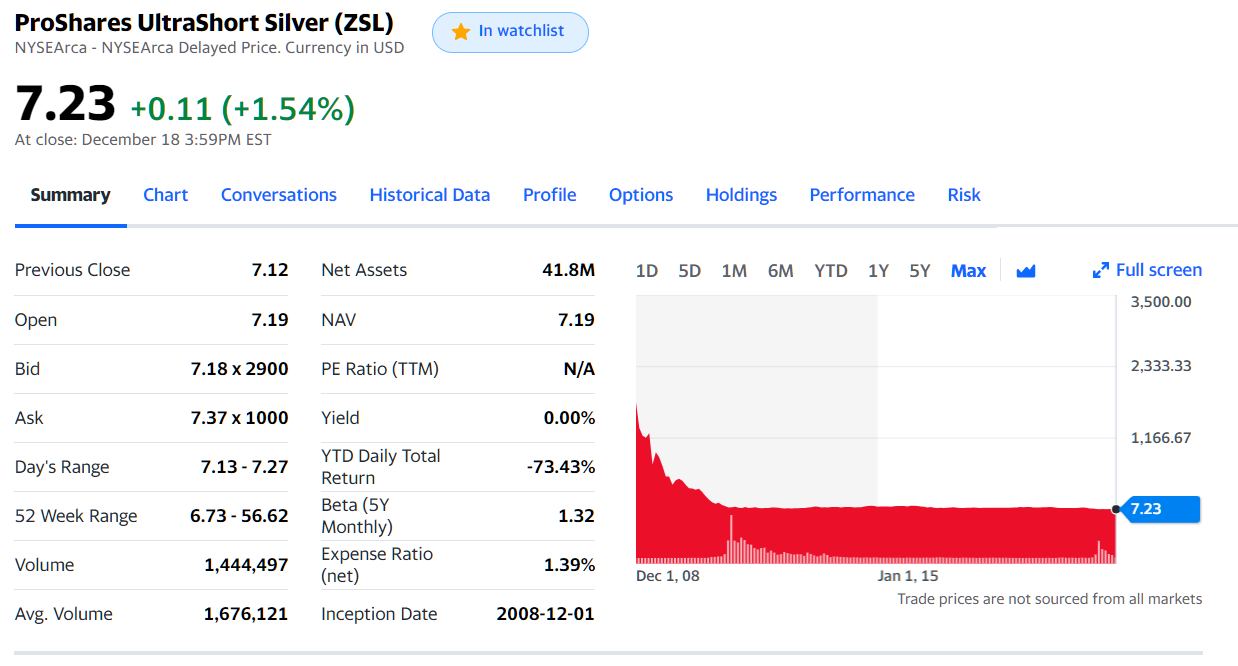
Task: Open the Holdings tab
Action: [x=741, y=195]
